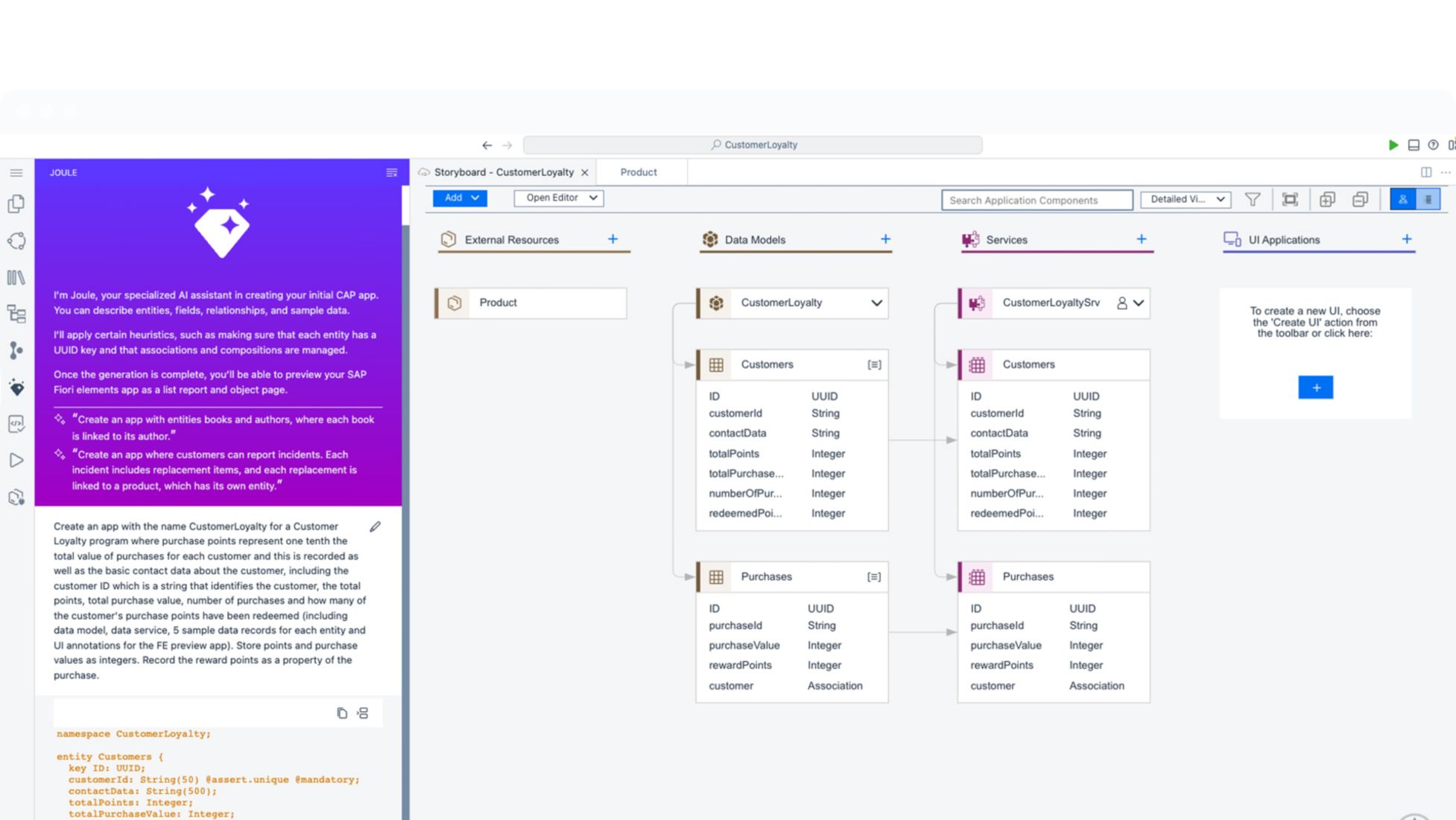Copy the generated code with copy icon
Image resolution: width=1456 pixels, height=820 pixels.
341,713
